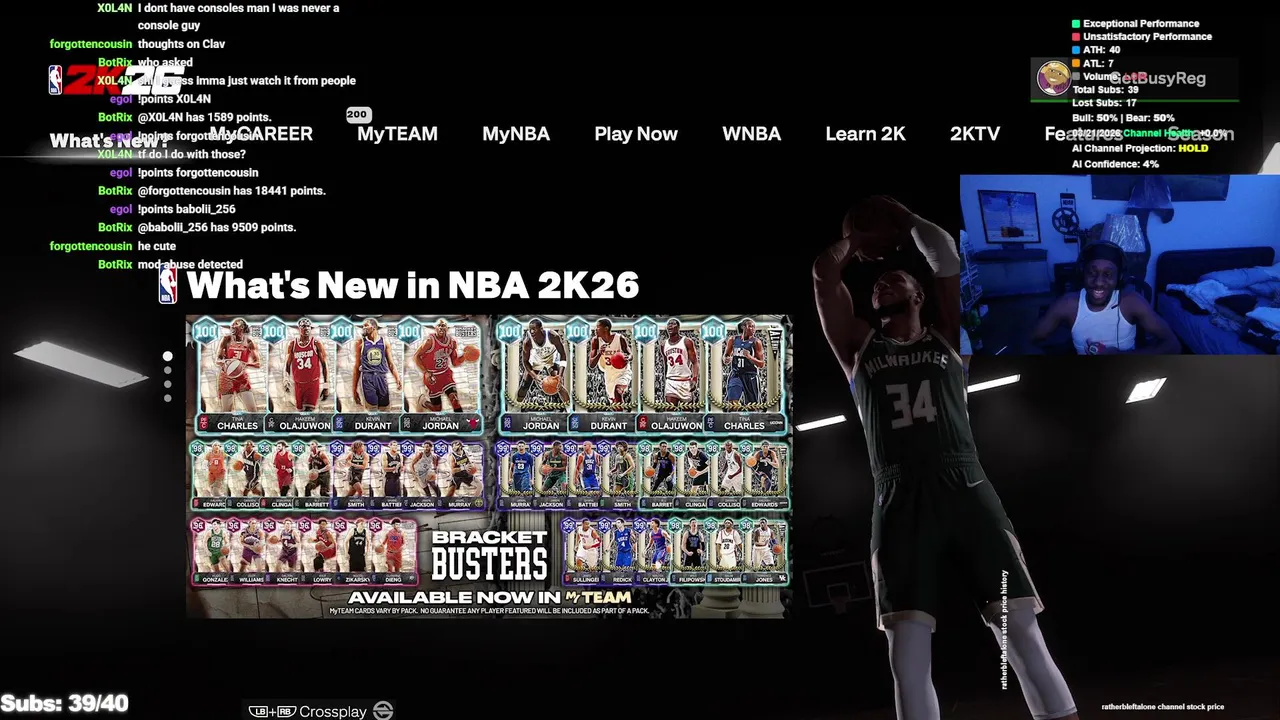Viewport: 1280px width, 720px height.
Task: Select the second carousel dot
Action: pos(168,371)
